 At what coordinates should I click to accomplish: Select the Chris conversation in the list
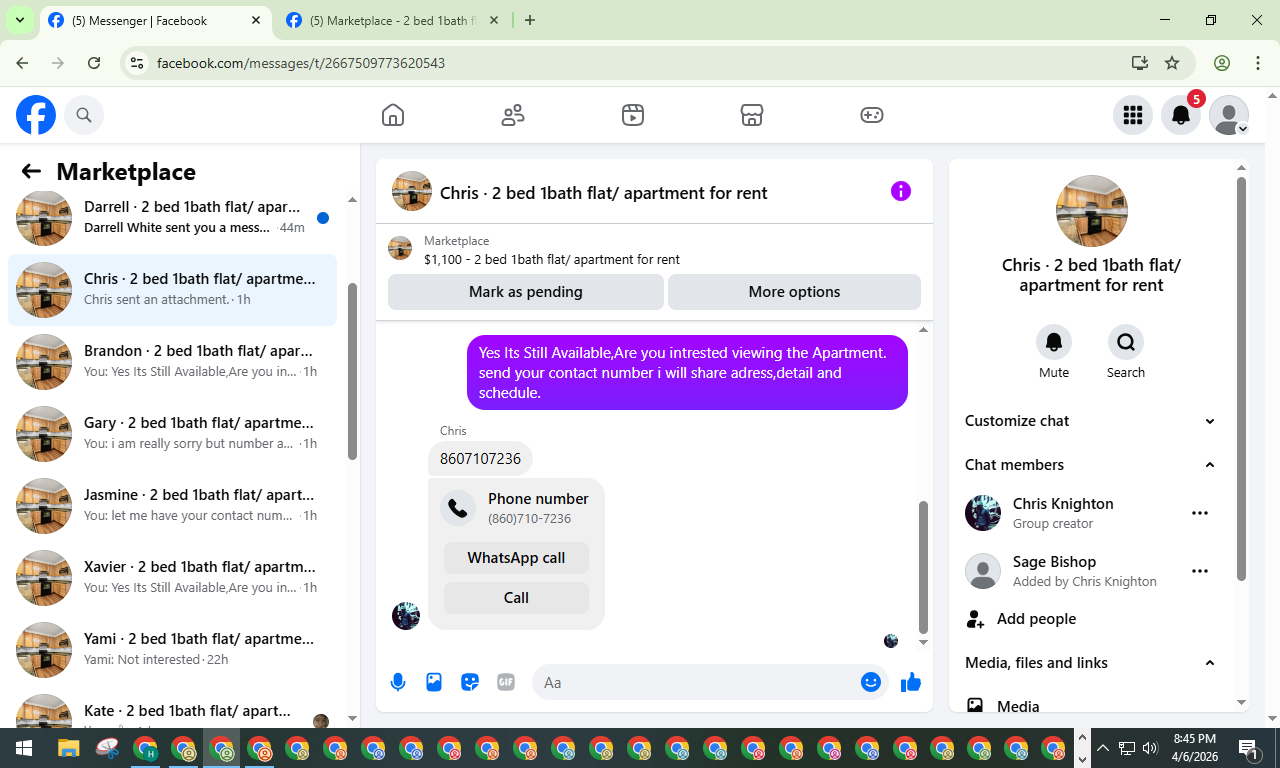pos(172,290)
